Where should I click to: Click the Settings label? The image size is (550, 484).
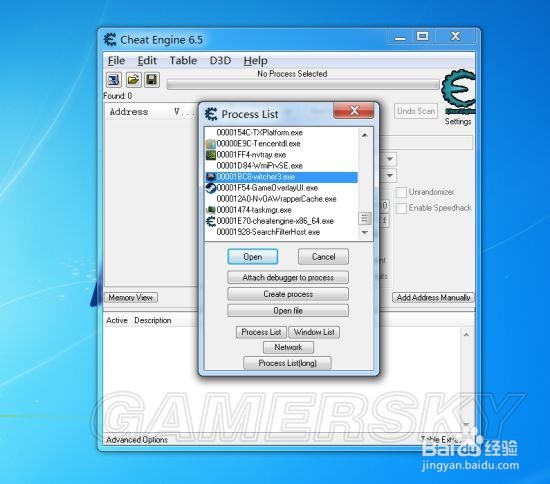coord(458,122)
